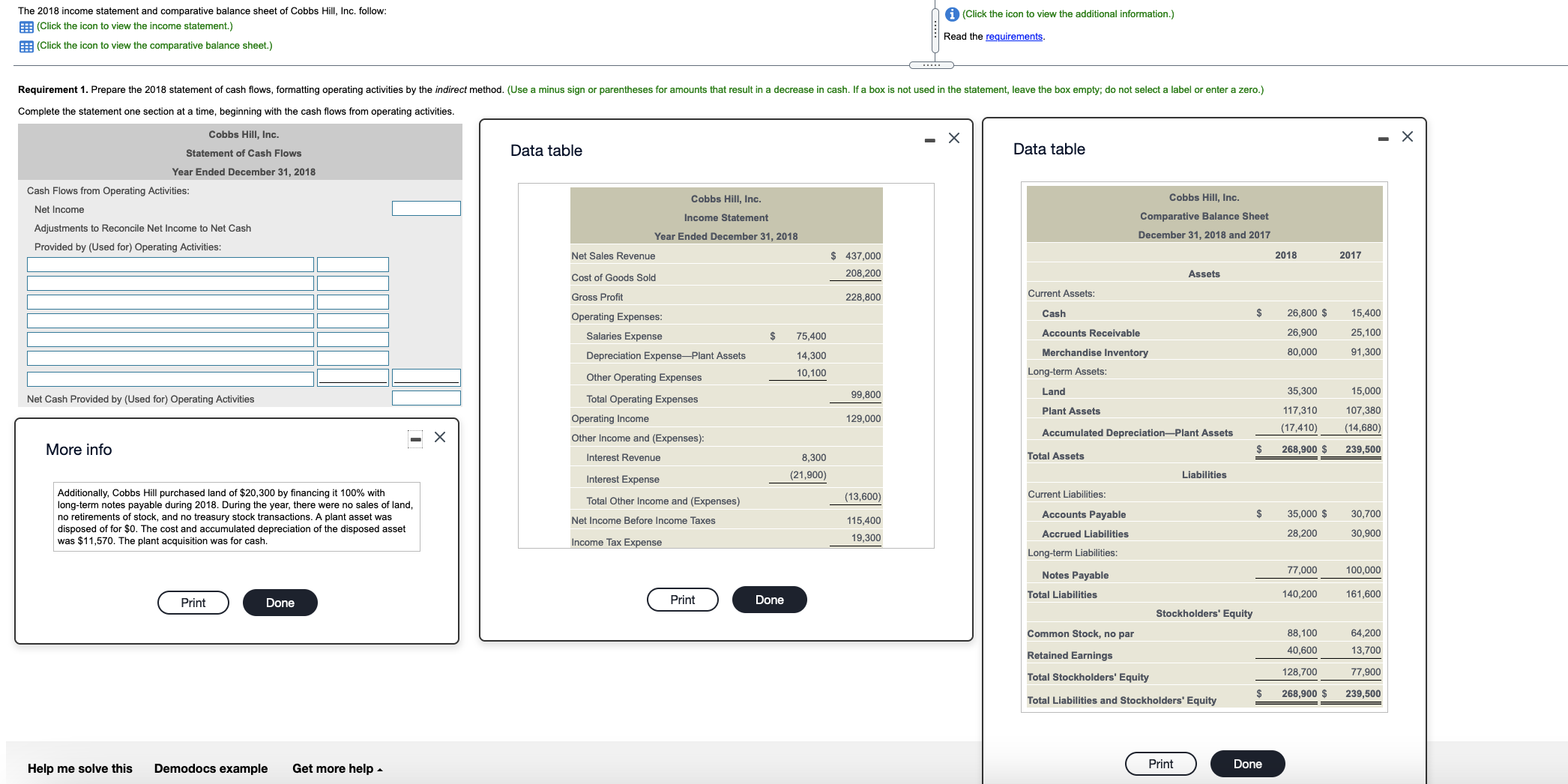This screenshot has width=1568, height=784.
Task: Click the comparative balance sheet link text
Action: [154, 46]
